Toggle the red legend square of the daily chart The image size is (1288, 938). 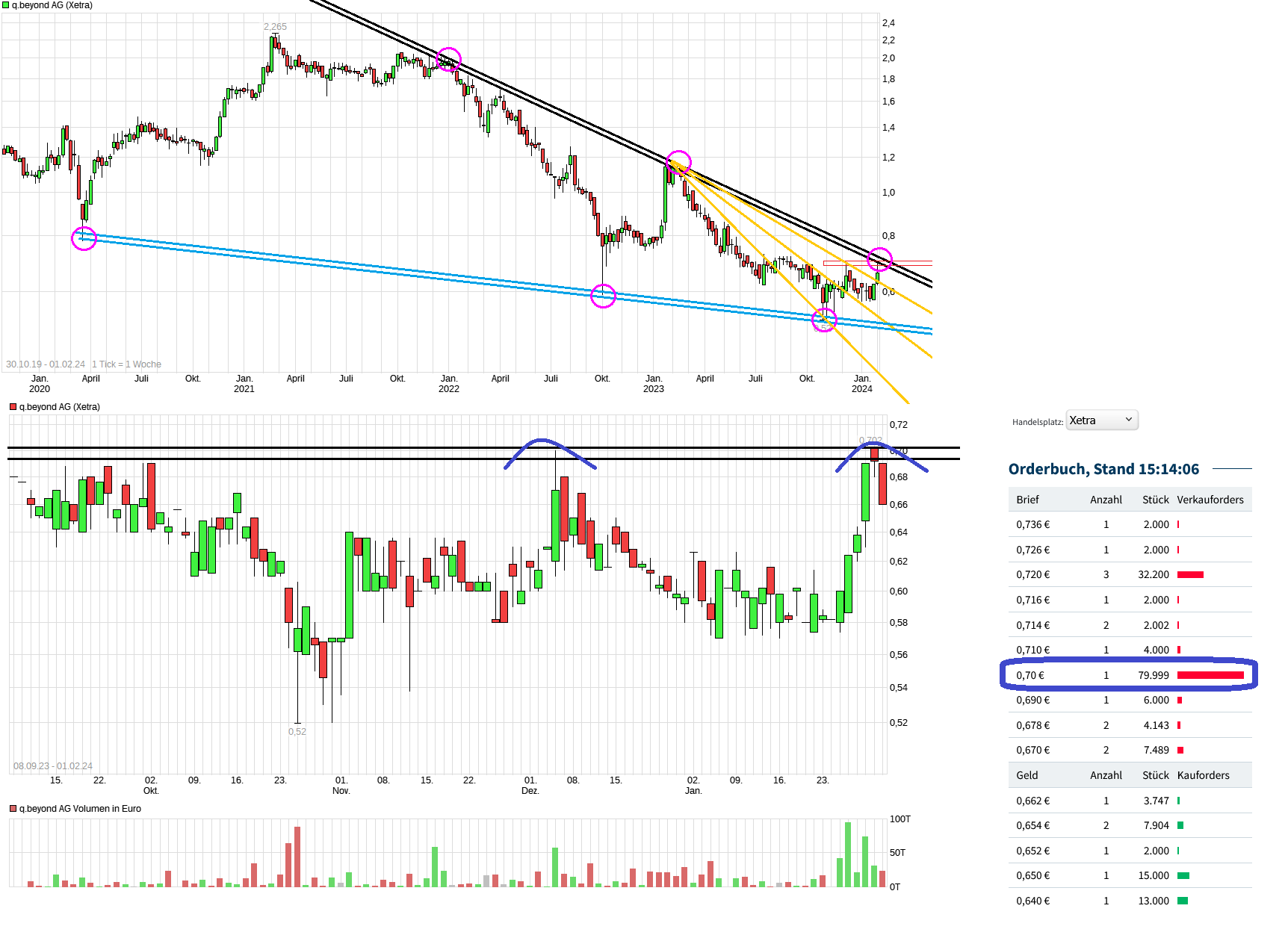(x=12, y=407)
